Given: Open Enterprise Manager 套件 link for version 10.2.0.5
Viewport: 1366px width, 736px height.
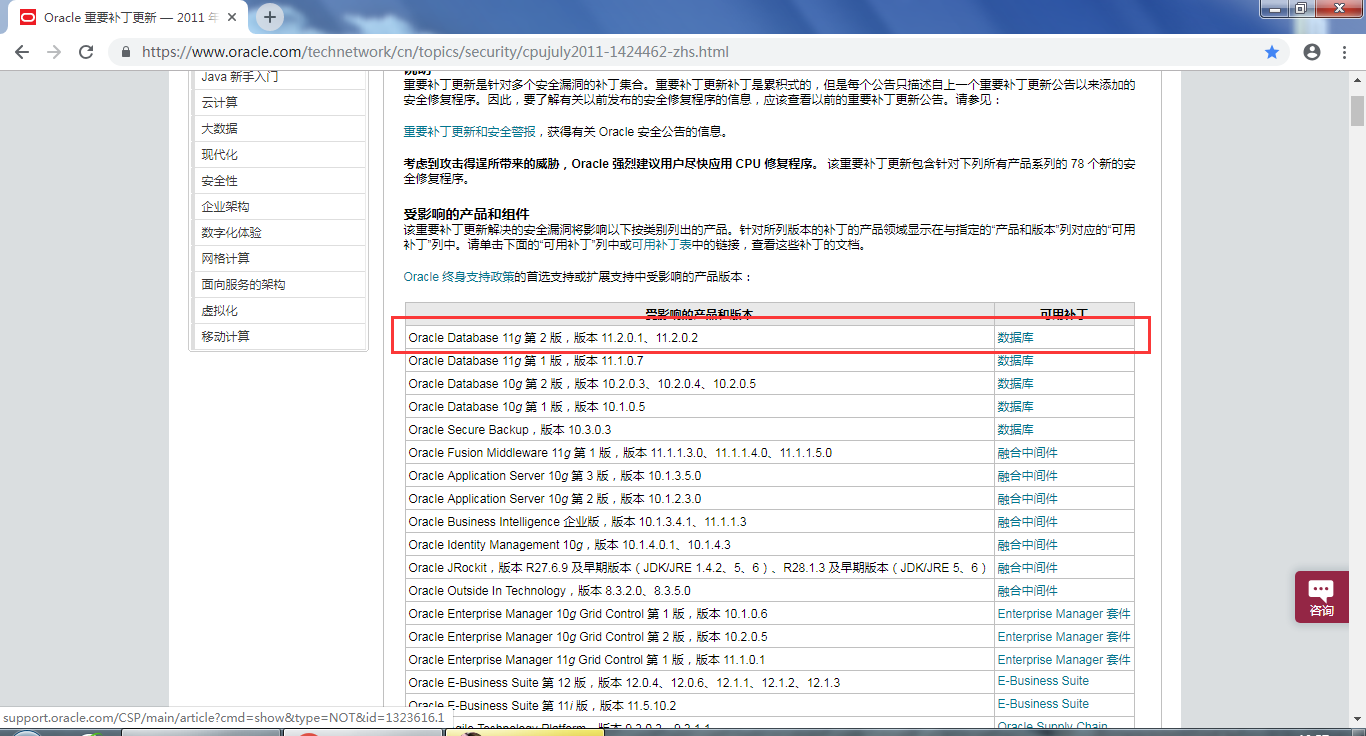Looking at the screenshot, I should pyautogui.click(x=1064, y=637).
